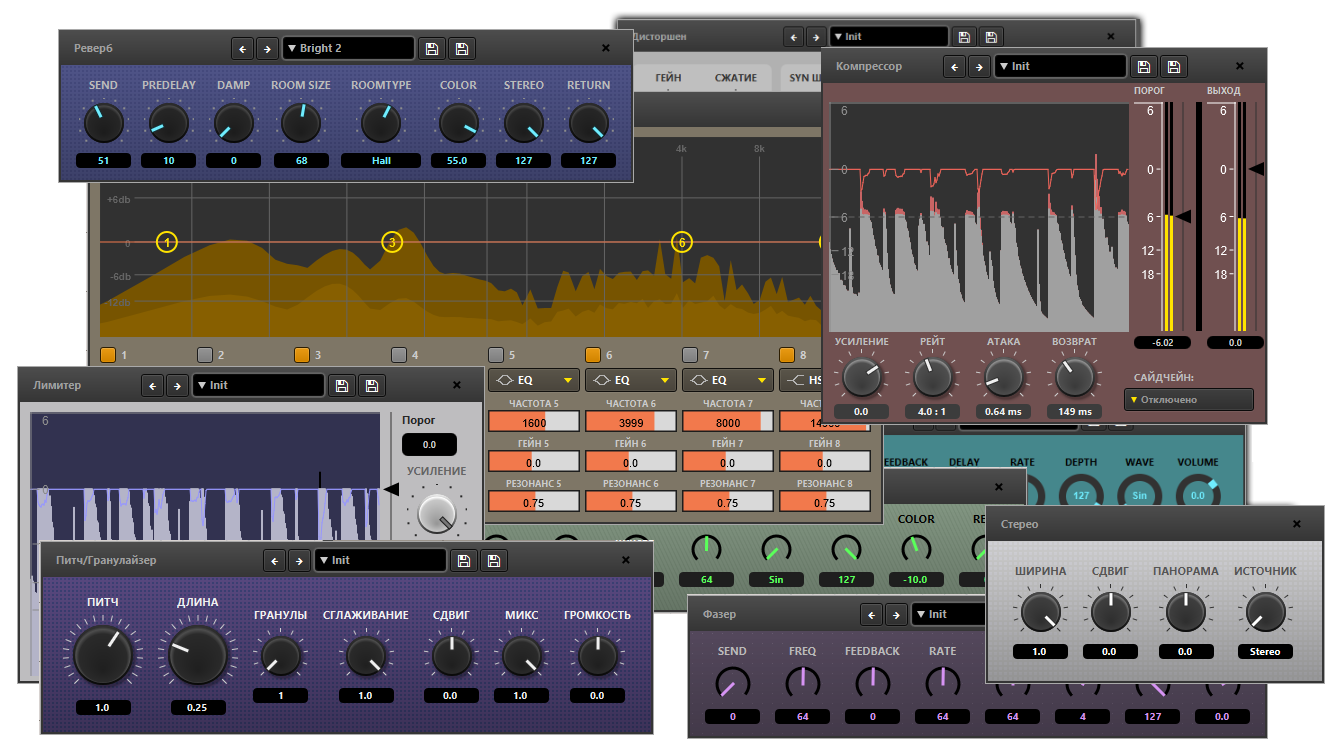Switch to the ГЕЙН tab in Дисторшен

tap(669, 77)
